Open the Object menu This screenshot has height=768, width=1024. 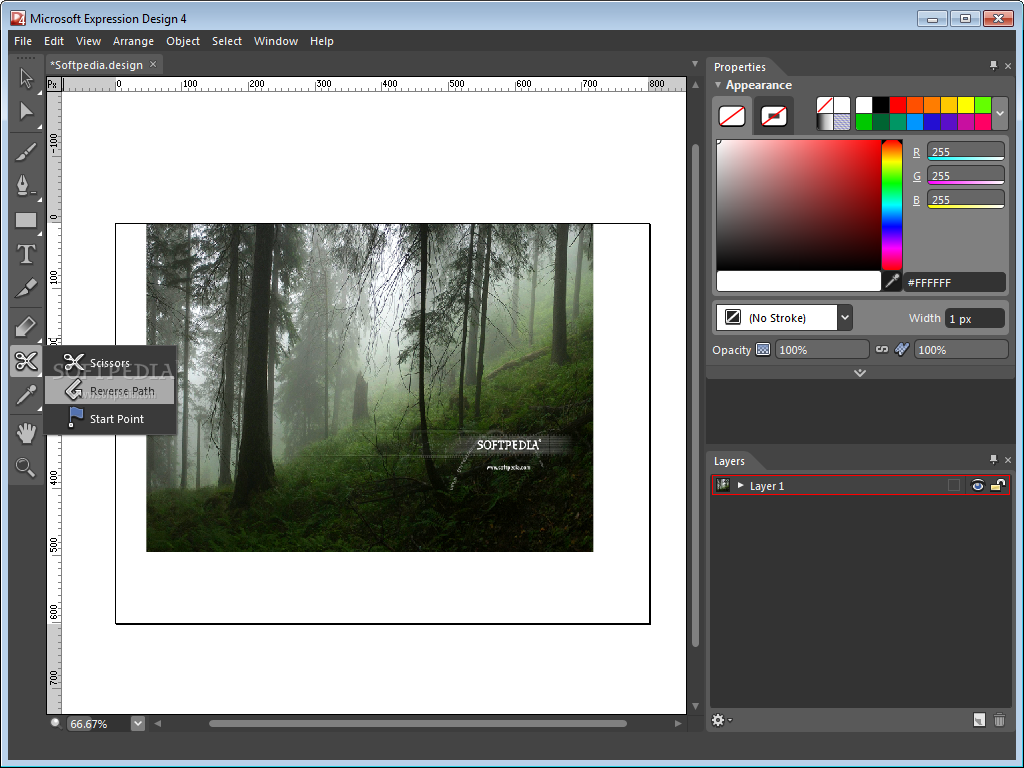tap(183, 41)
